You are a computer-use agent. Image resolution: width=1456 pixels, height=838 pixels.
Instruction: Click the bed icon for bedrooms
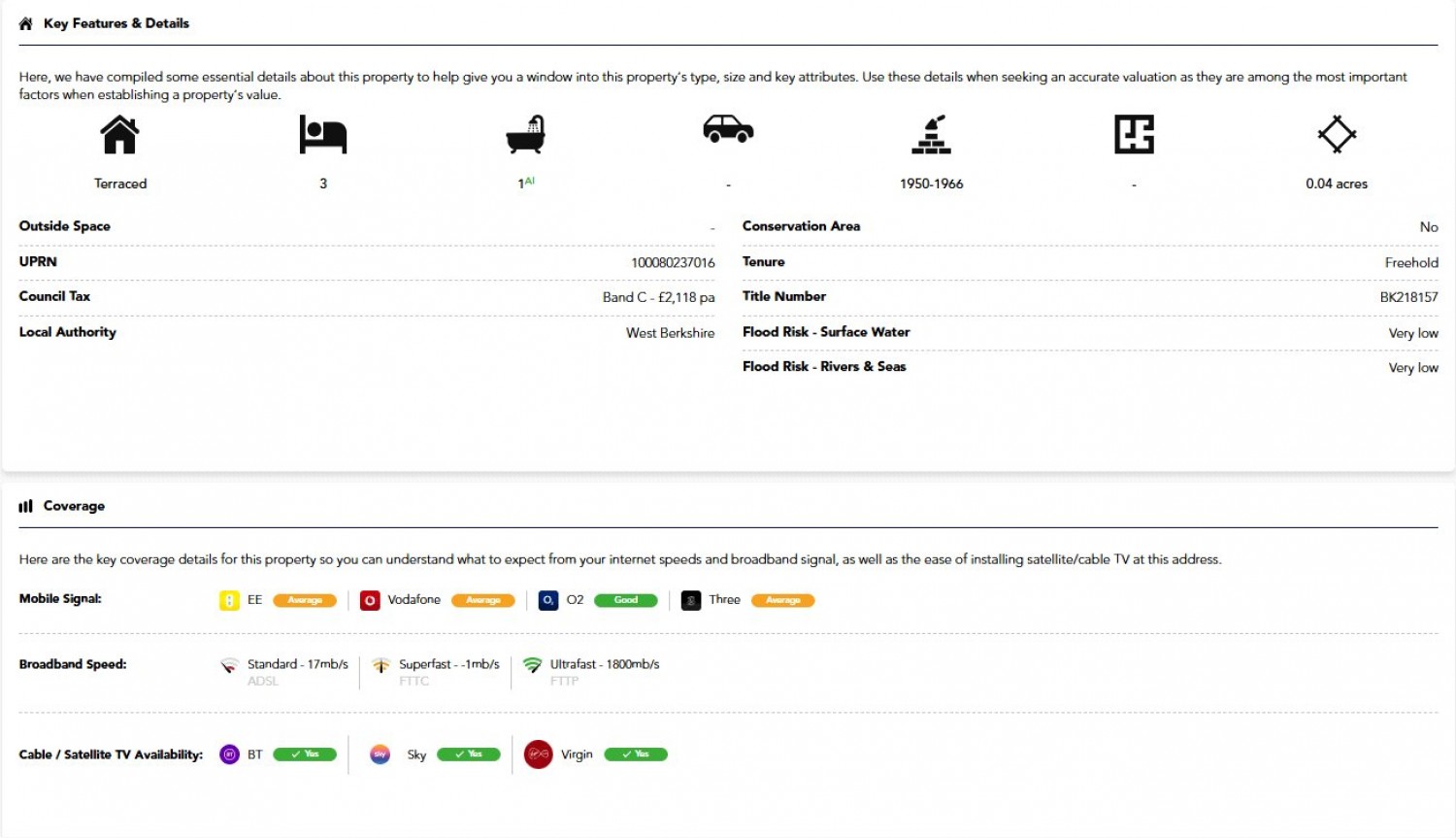click(x=323, y=135)
